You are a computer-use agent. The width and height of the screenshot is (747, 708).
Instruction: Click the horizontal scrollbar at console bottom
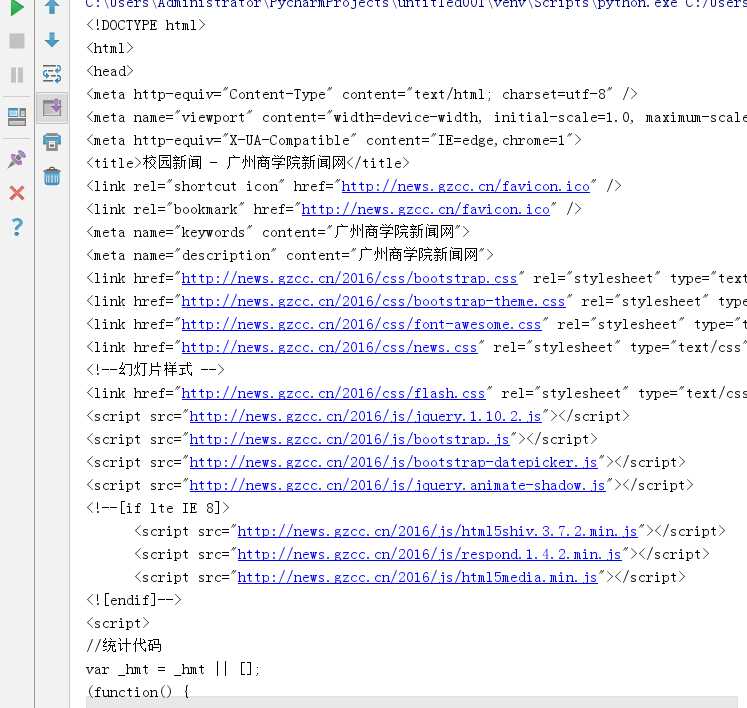tap(412, 702)
